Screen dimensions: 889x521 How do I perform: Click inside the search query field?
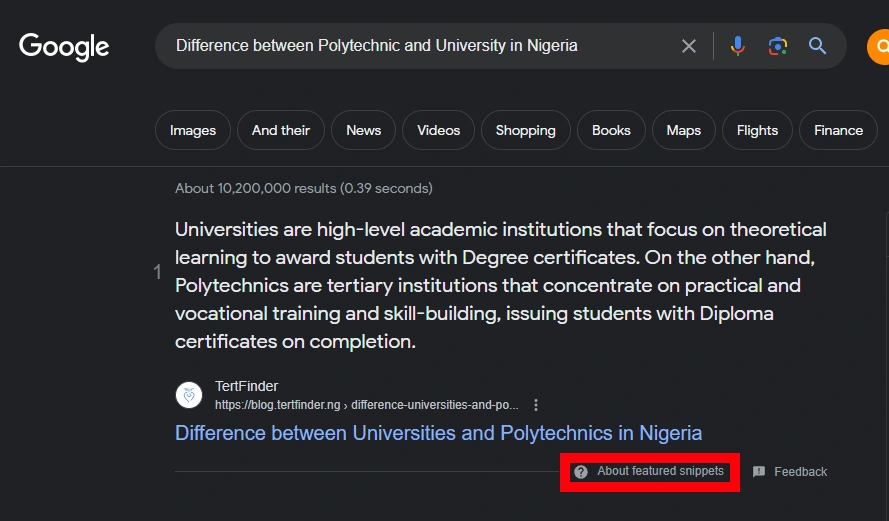point(376,45)
